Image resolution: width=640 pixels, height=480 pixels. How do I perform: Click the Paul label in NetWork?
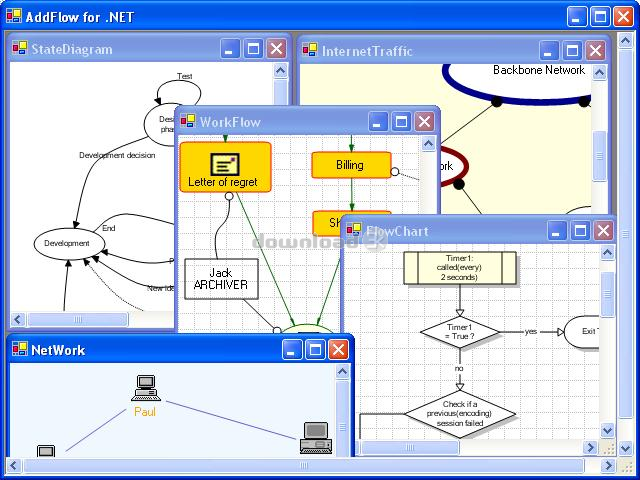[145, 412]
